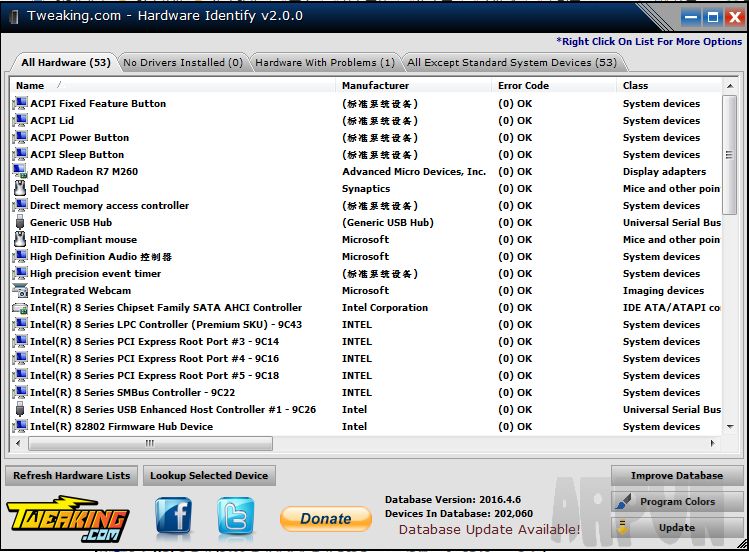Open the Tweaking.com Facebook page icon
The width and height of the screenshot is (749, 552).
pos(173,516)
